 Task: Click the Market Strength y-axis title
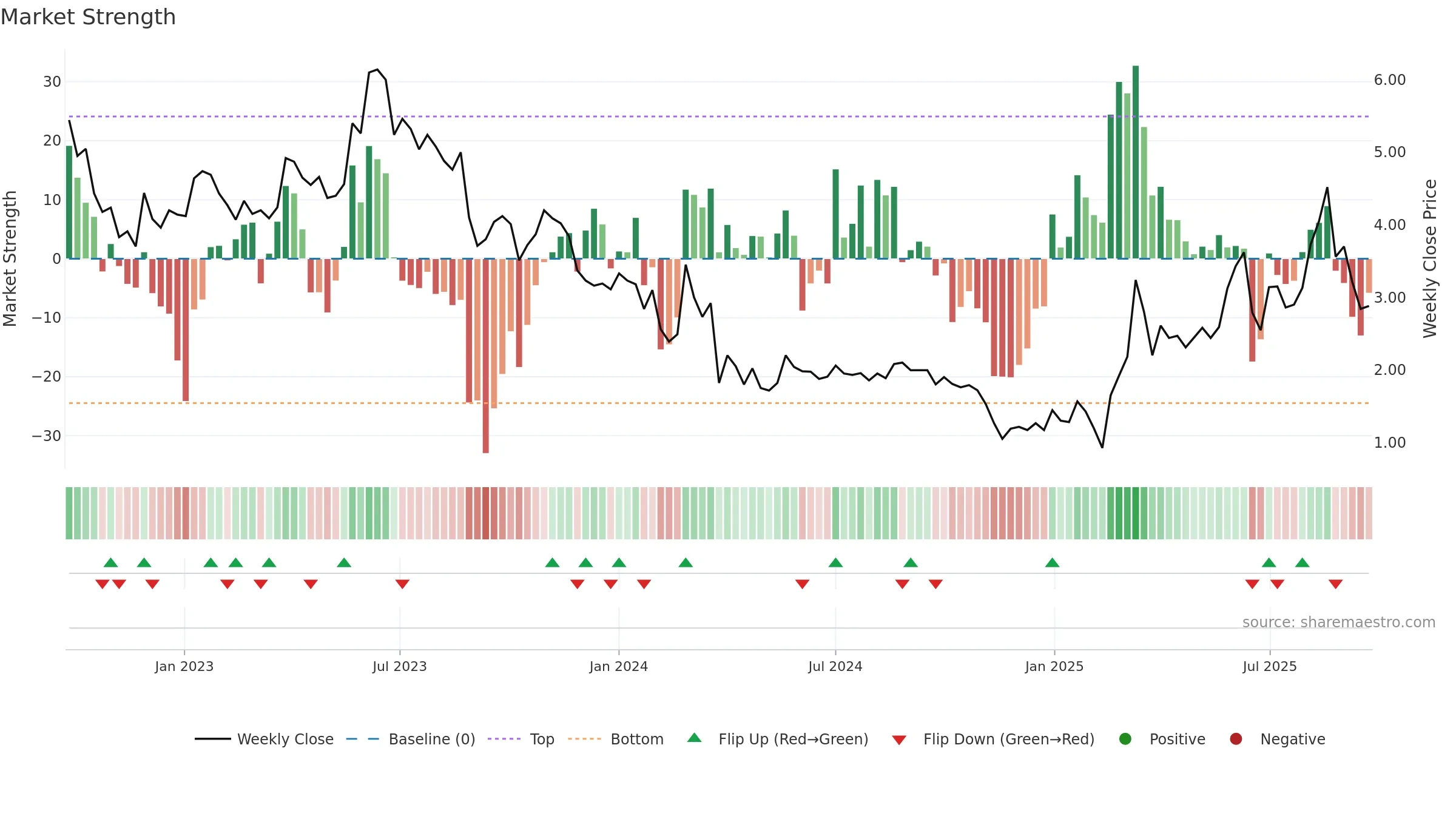coord(10,258)
